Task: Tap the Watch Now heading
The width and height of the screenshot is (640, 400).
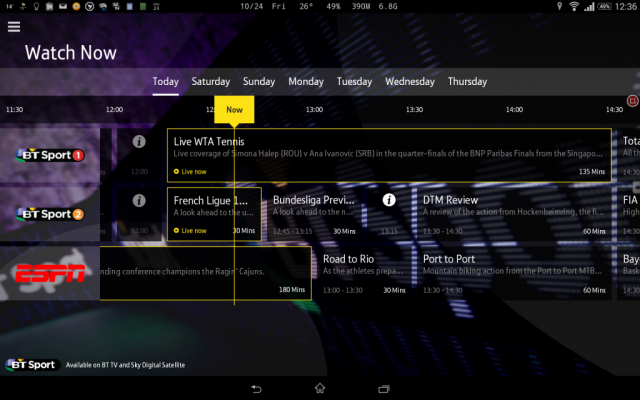Action: pos(71,53)
